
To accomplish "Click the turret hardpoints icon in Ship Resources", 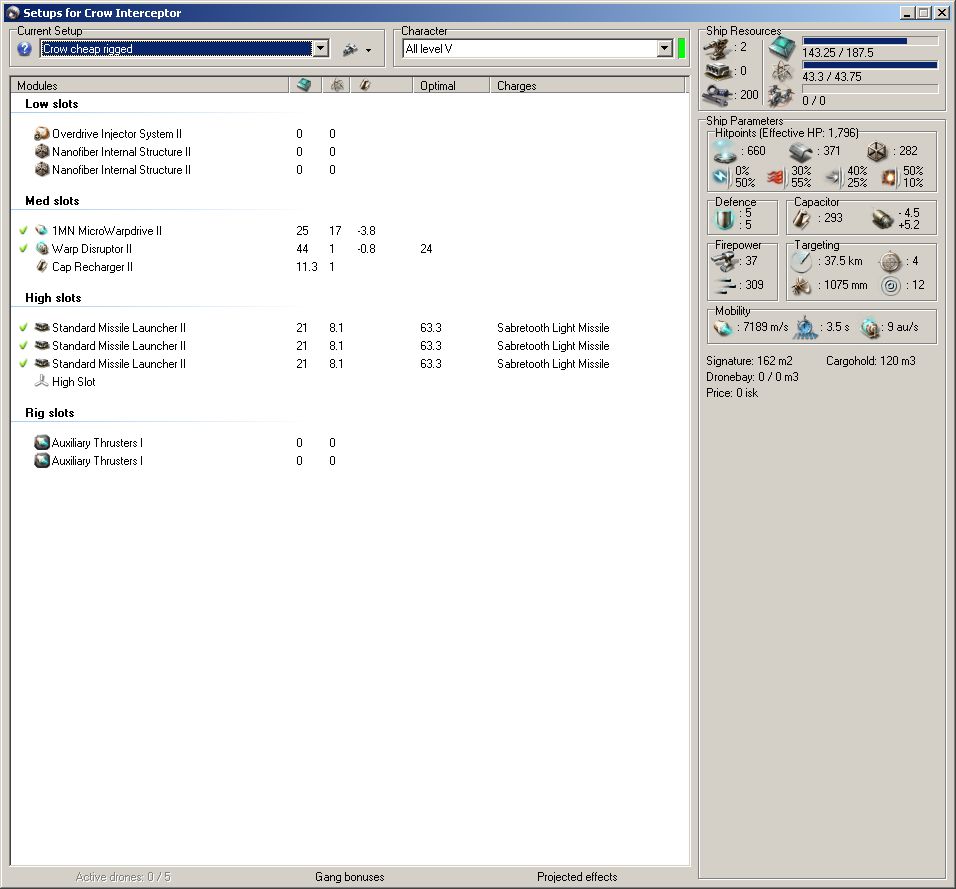I will (x=718, y=48).
